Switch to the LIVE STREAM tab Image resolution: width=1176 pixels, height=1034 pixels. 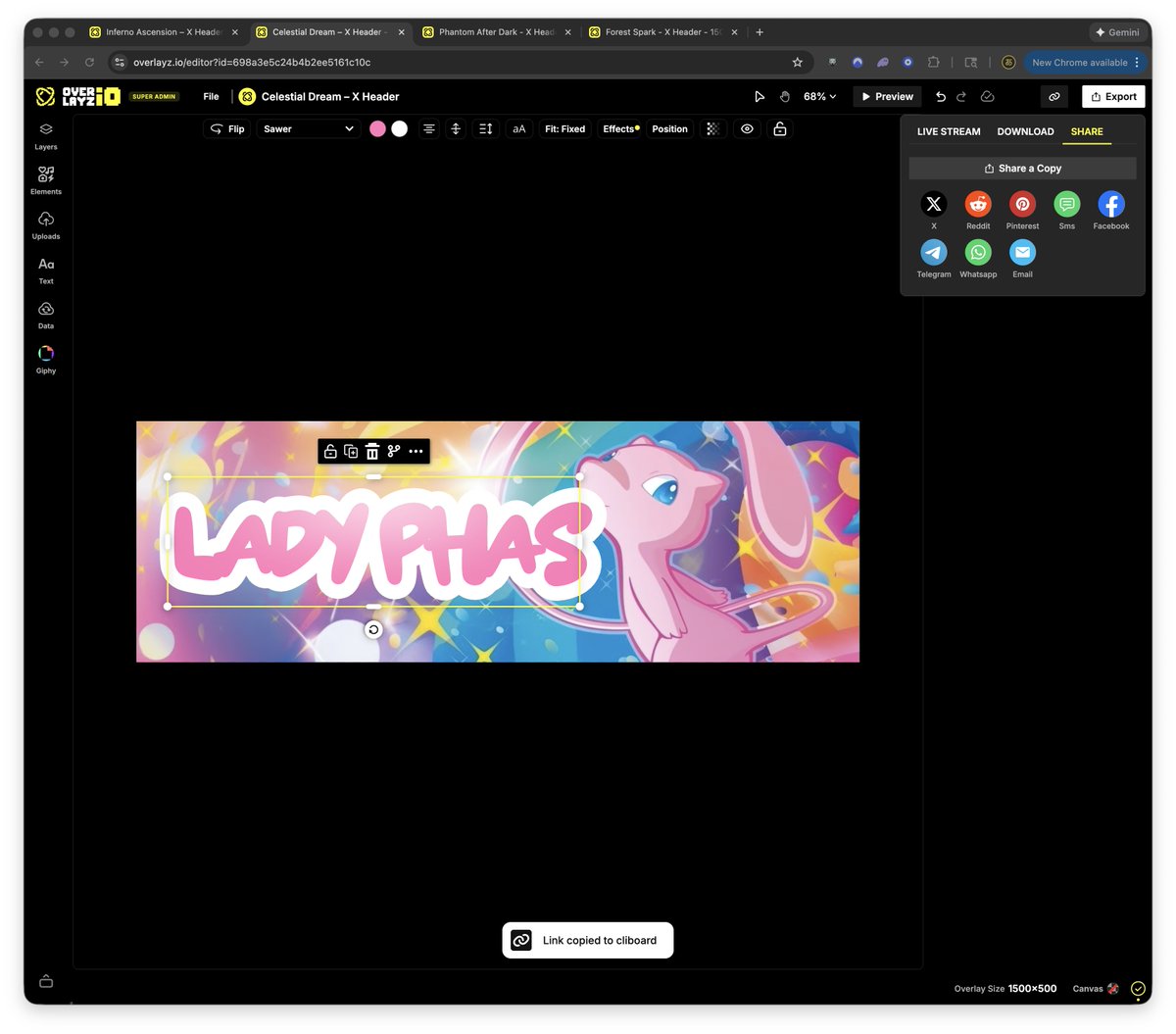pos(949,131)
